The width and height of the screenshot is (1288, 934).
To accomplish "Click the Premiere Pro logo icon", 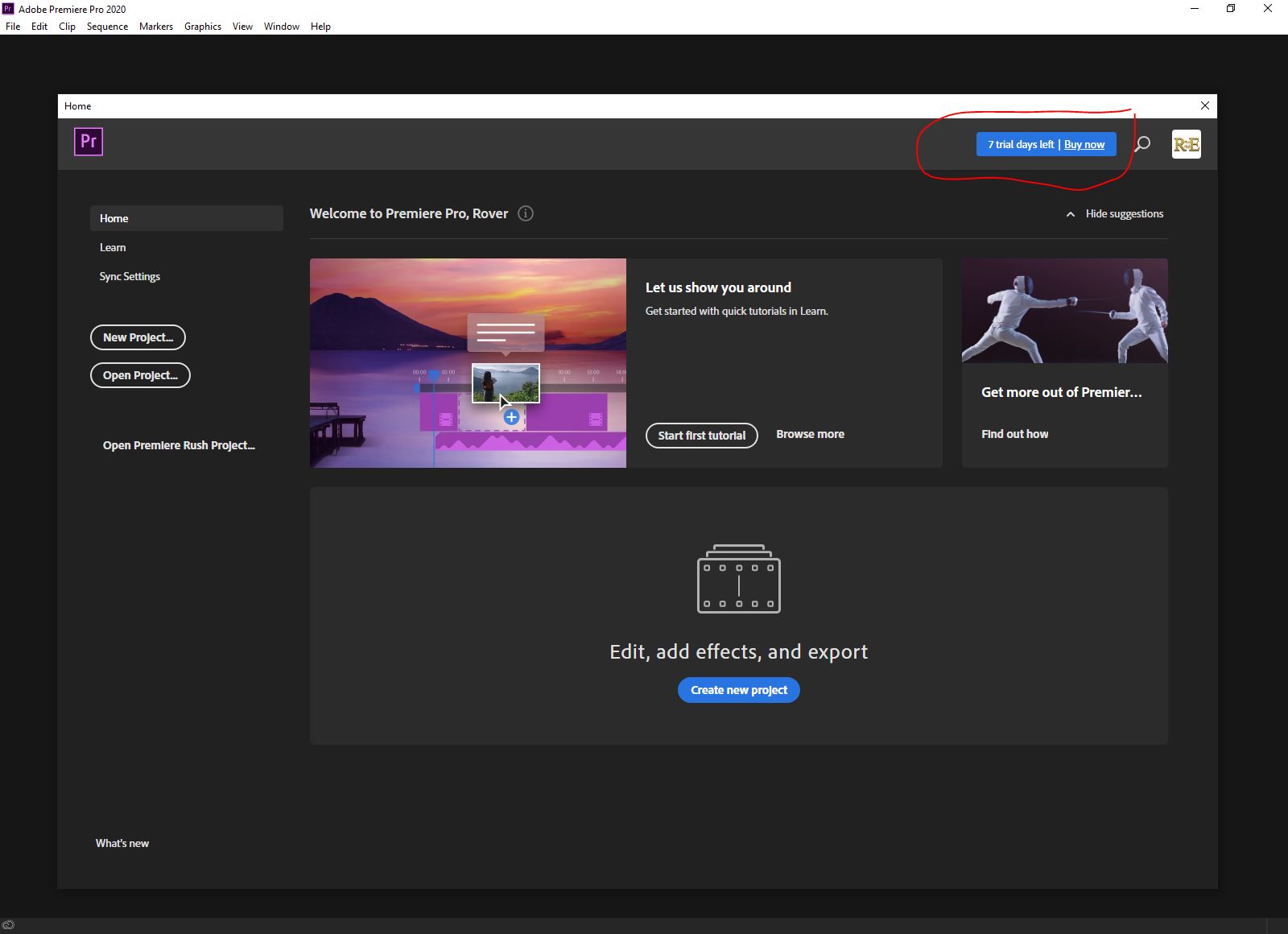I will coord(89,142).
